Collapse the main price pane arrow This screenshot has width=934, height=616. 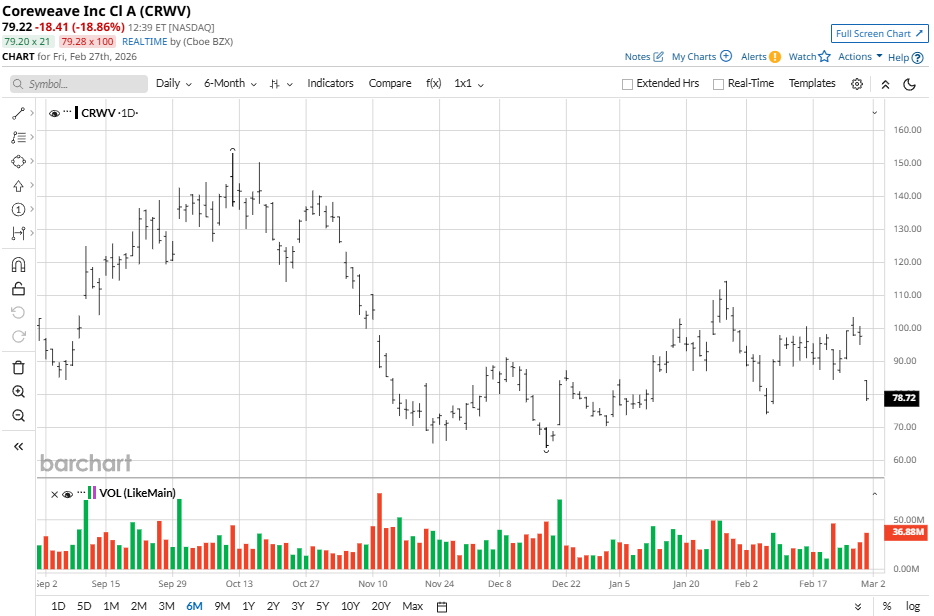pyautogui.click(x=874, y=113)
